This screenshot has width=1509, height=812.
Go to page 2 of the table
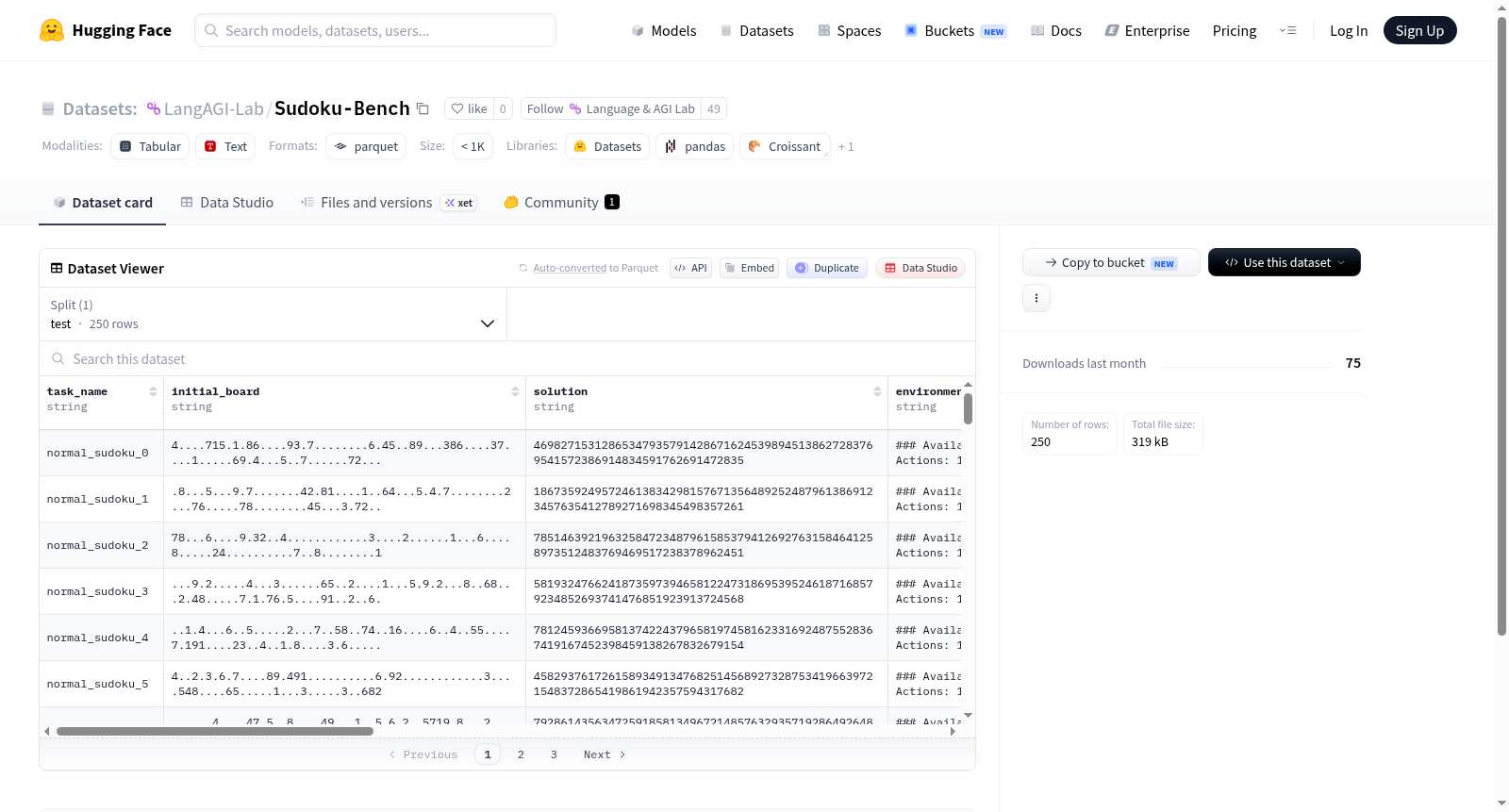click(521, 754)
